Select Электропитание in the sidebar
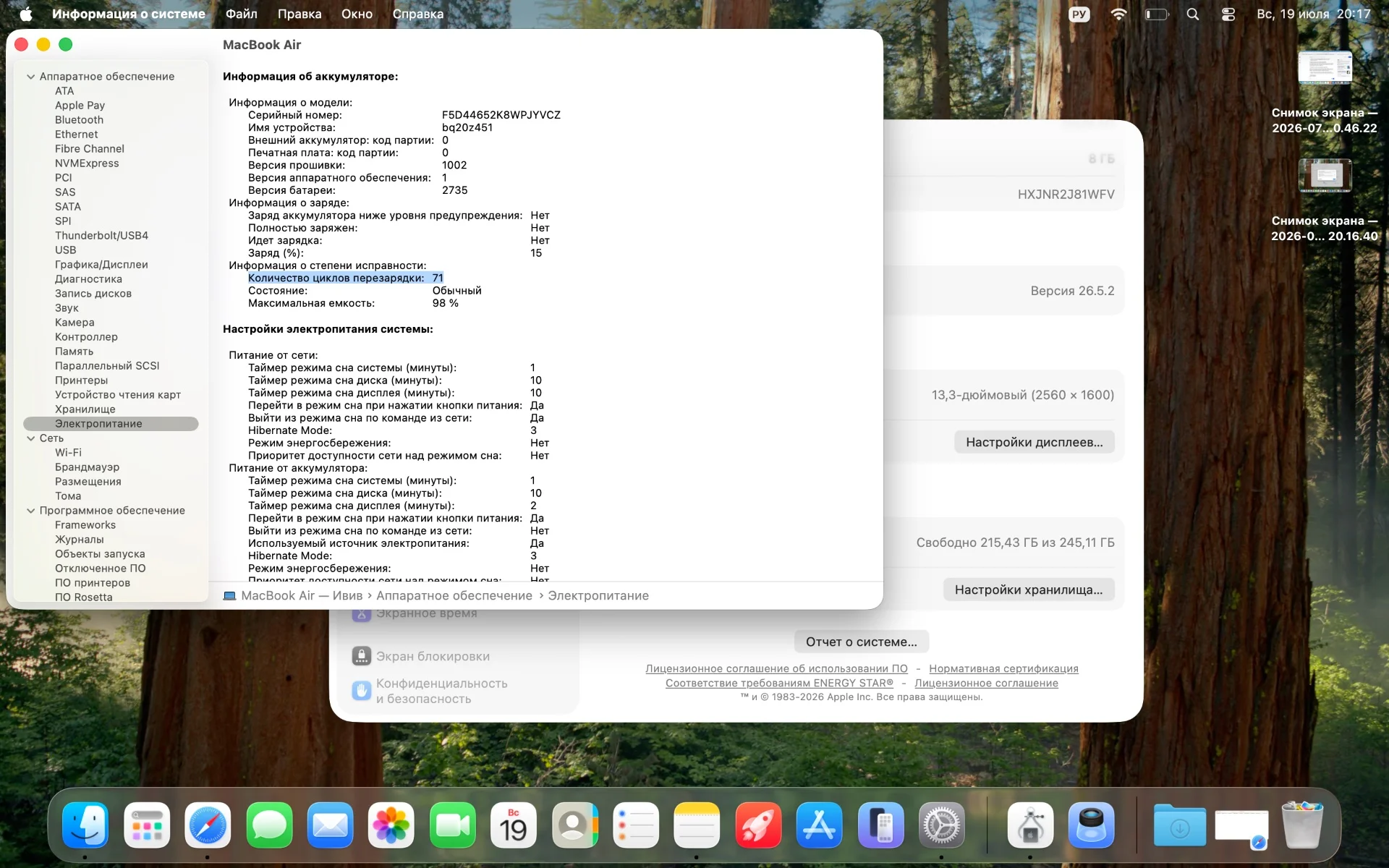The width and height of the screenshot is (1389, 868). pos(111,424)
